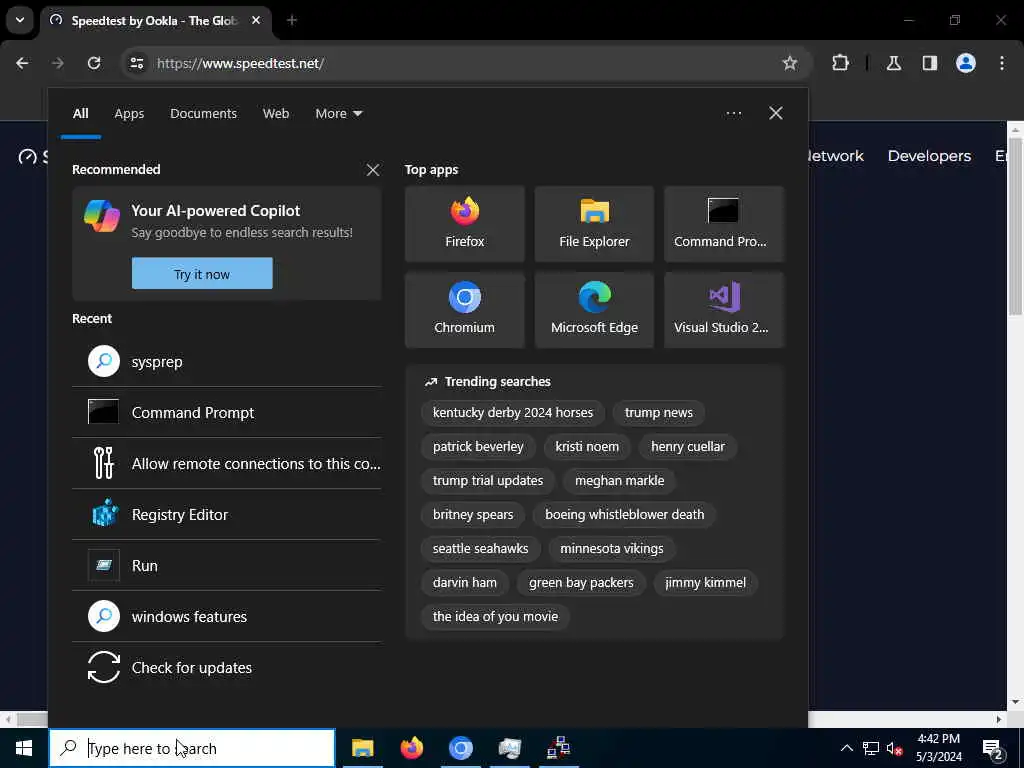
Task: Close the search panel
Action: click(x=775, y=113)
